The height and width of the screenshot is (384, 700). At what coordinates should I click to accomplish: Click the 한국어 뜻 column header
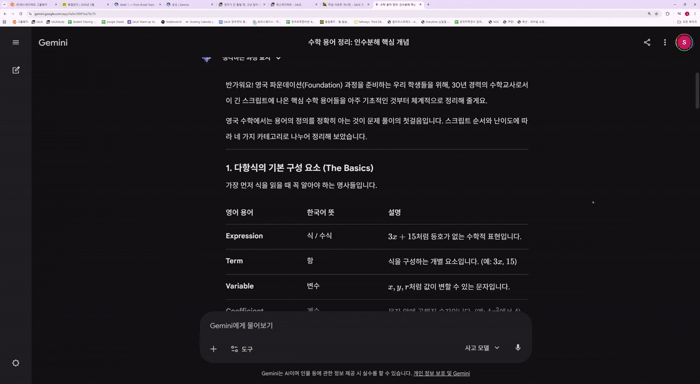[321, 213]
